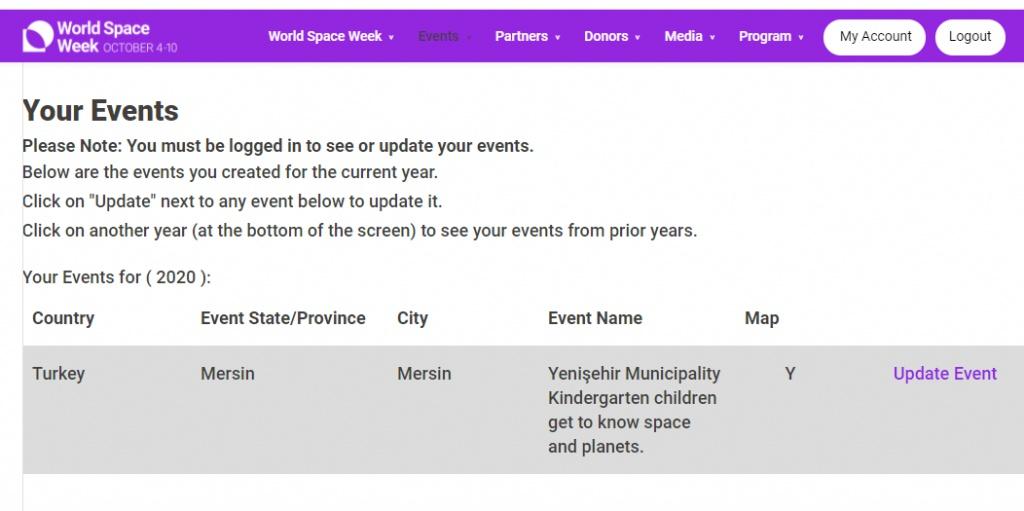1024x511 pixels.
Task: Click the Event State/Province column header
Action: (x=283, y=319)
